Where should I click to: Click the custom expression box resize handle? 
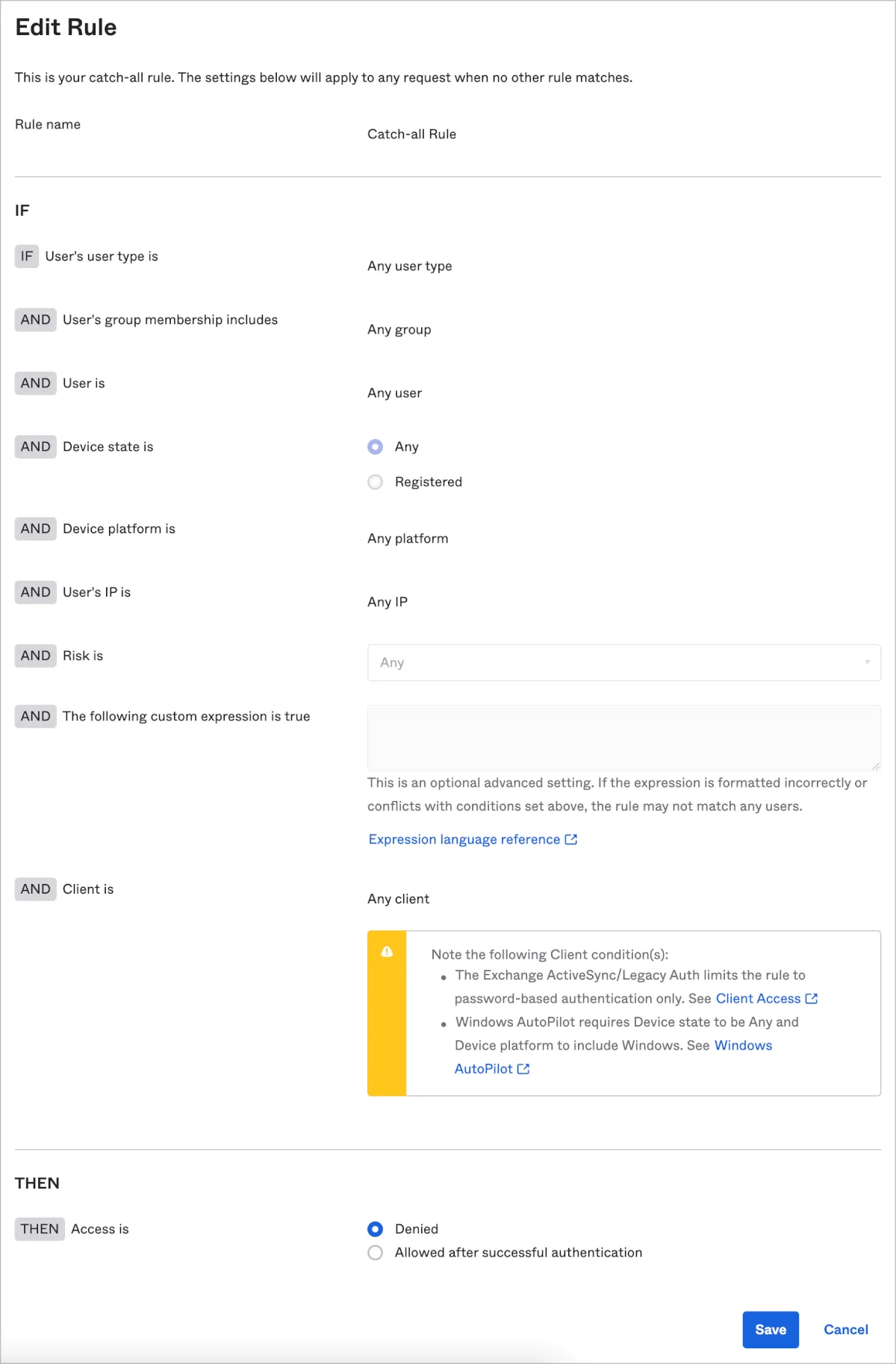pos(876,765)
